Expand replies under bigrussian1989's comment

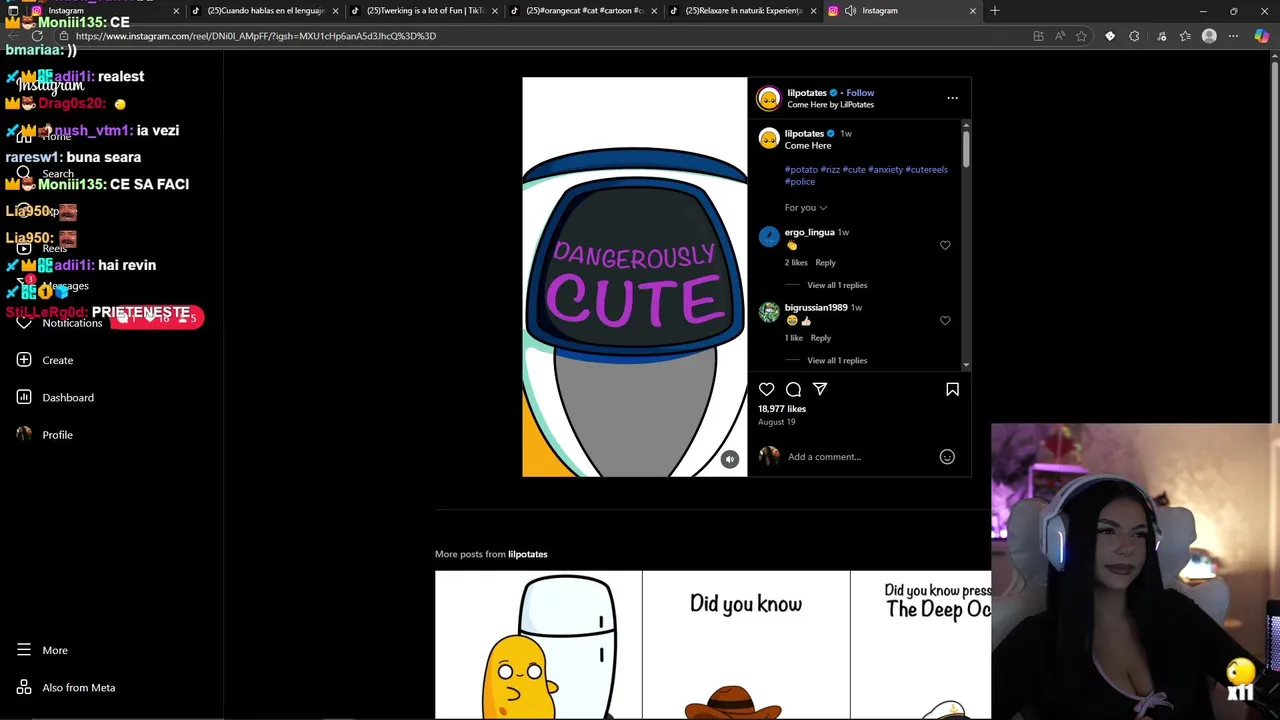(x=837, y=360)
